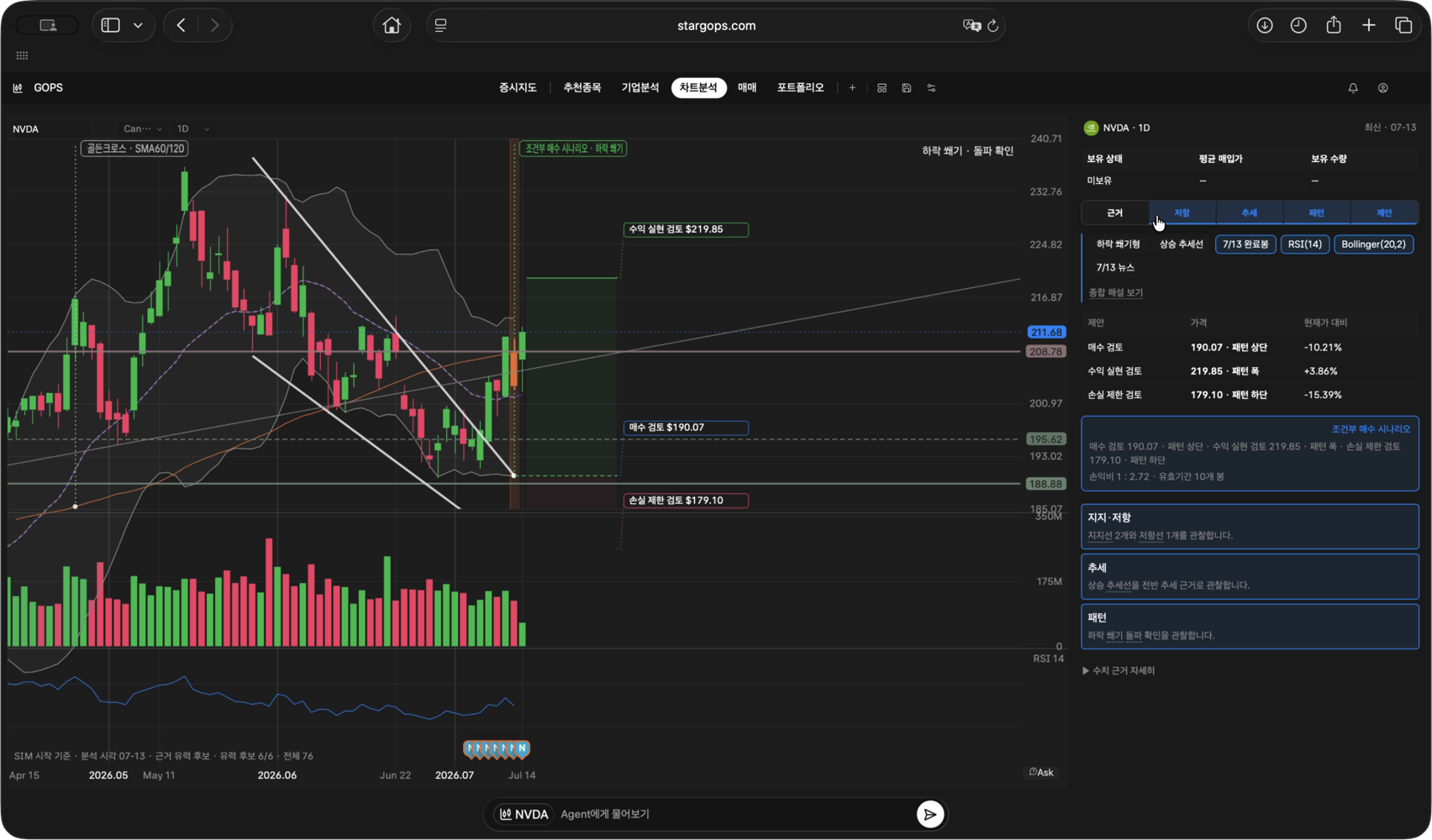Click the Ask button on chart
The image size is (1432, 840).
1041,772
